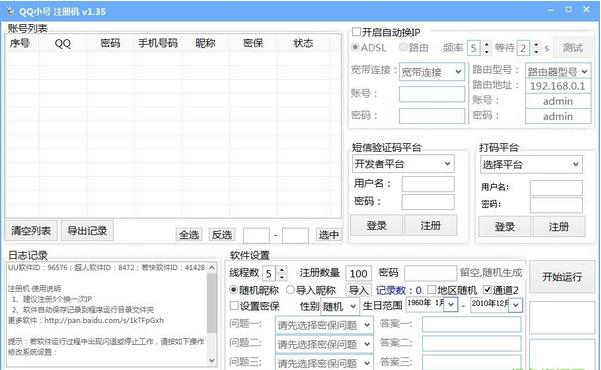Increase the thread count stepper arrow
The image size is (601, 370).
click(x=282, y=270)
